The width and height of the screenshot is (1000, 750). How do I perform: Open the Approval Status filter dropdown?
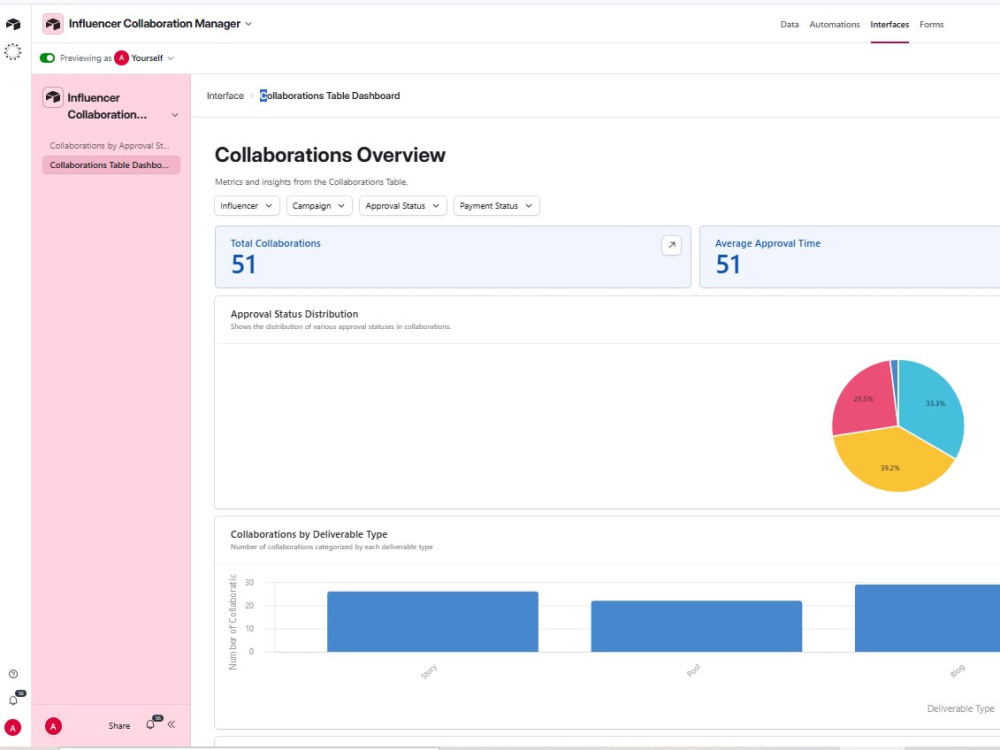[x=402, y=205]
